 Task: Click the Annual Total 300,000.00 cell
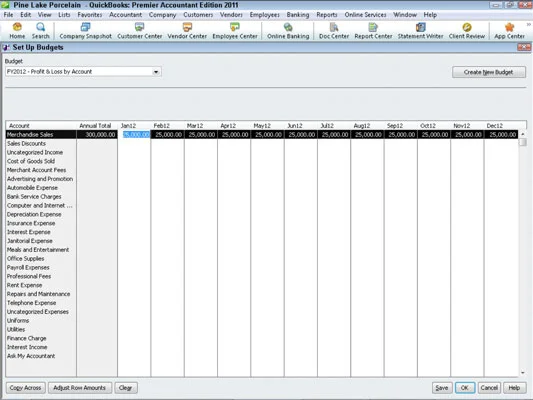97,135
